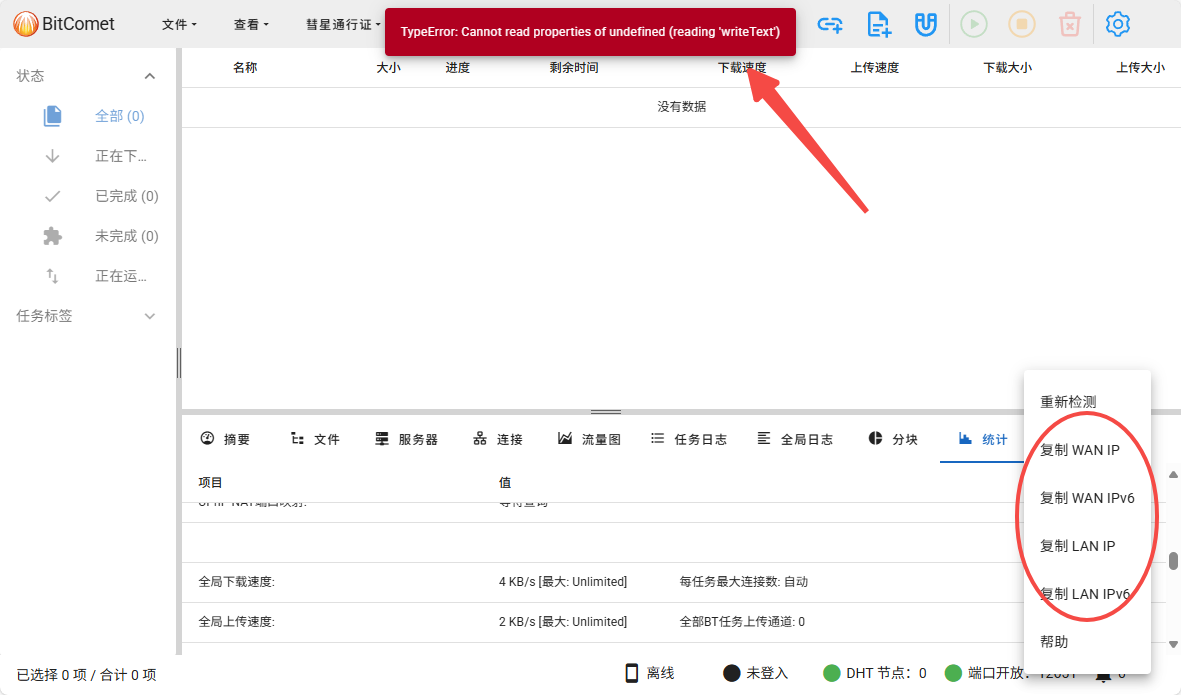Switch to the 流量图 tab

pos(590,439)
